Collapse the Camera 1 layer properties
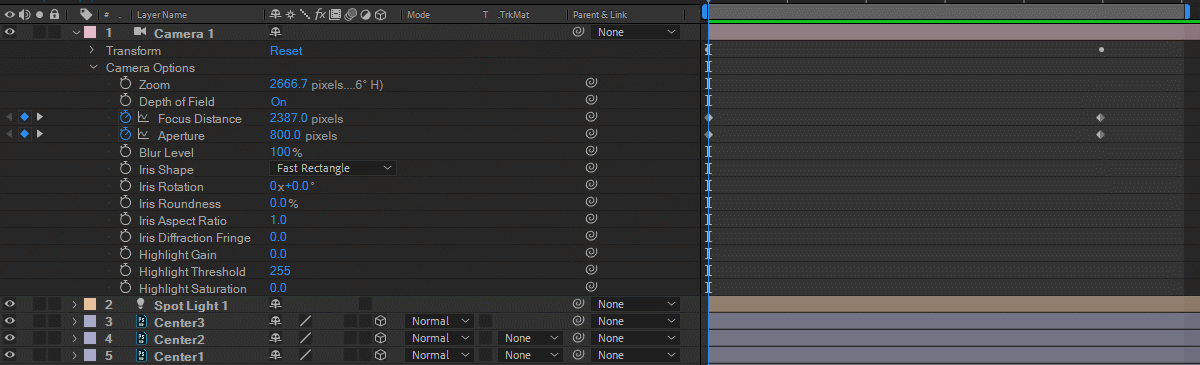 tap(76, 33)
